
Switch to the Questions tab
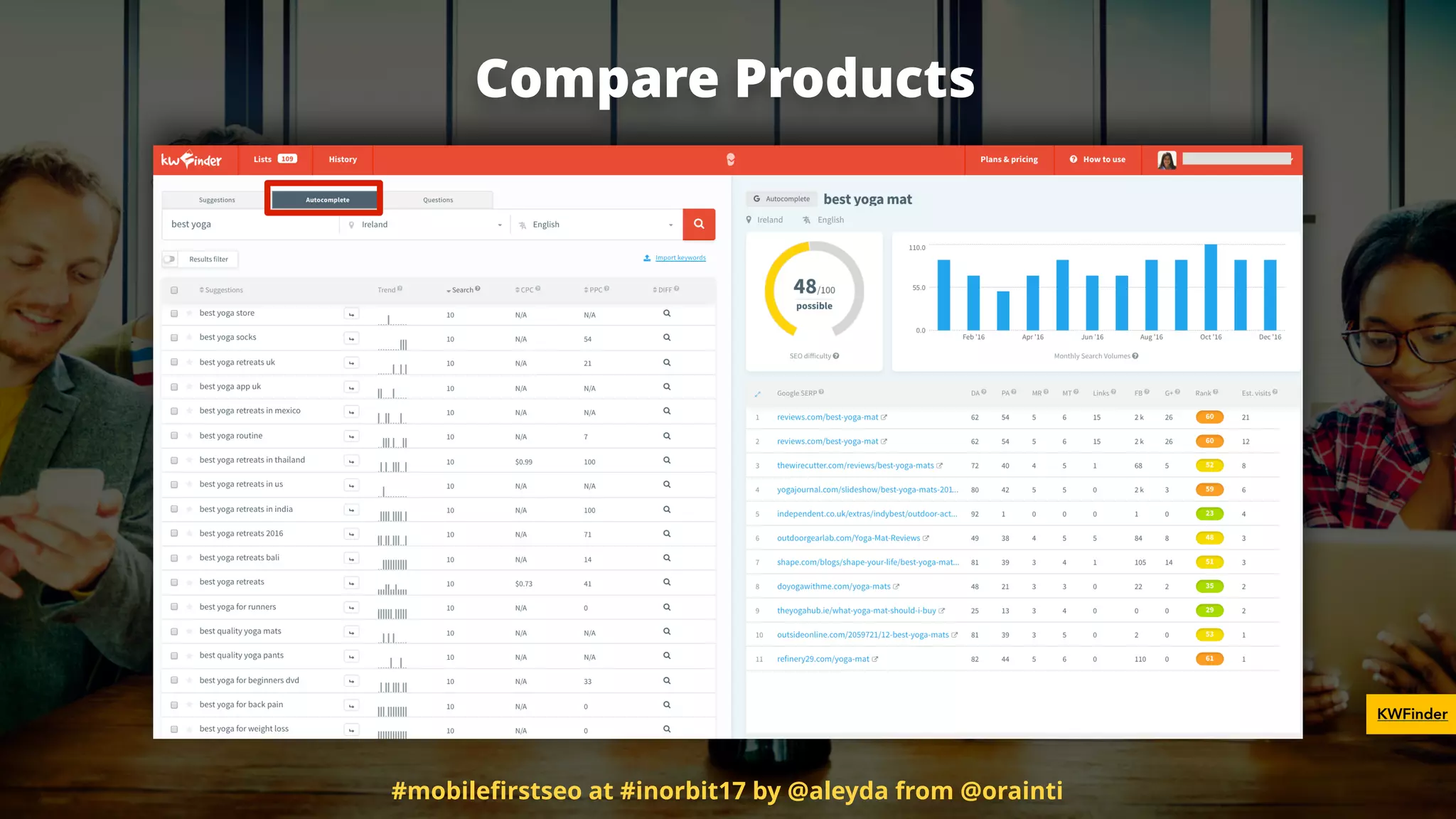438,200
